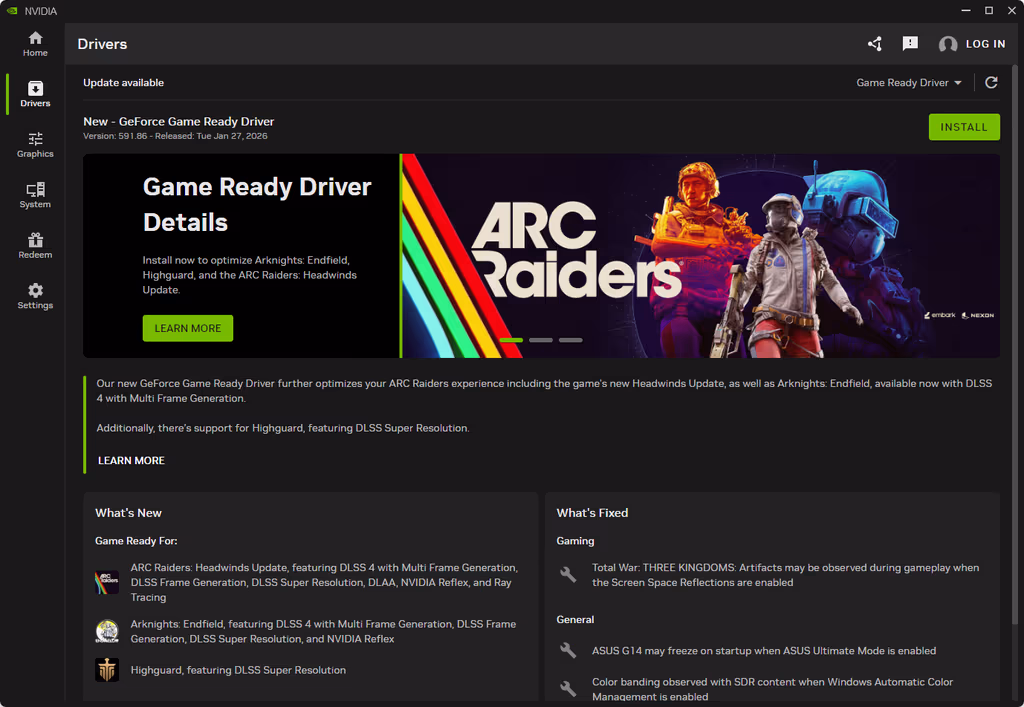This screenshot has width=1024, height=707.
Task: Click LOG IN in the header
Action: pos(972,44)
